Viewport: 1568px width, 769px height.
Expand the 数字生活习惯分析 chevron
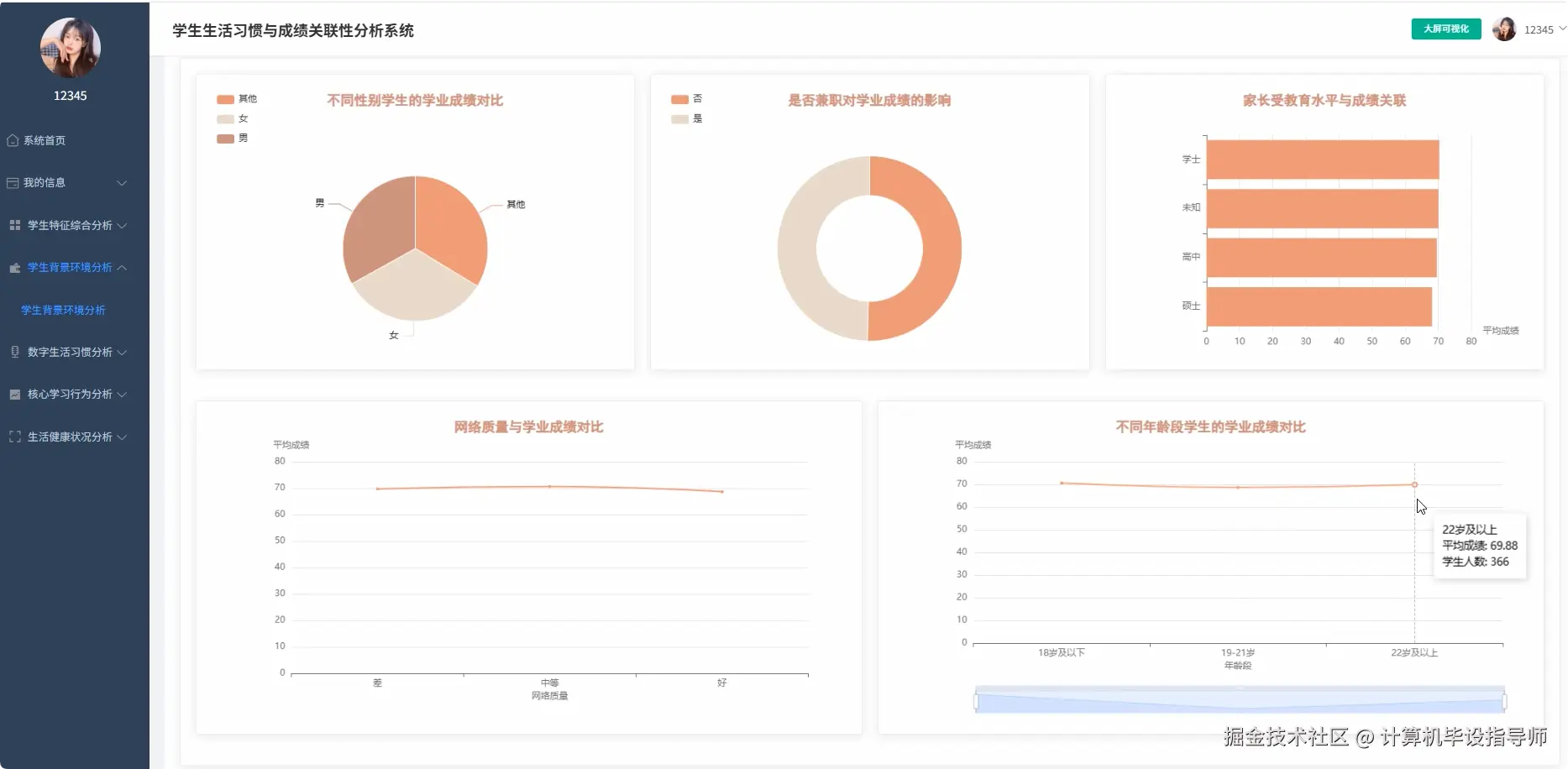tap(122, 352)
